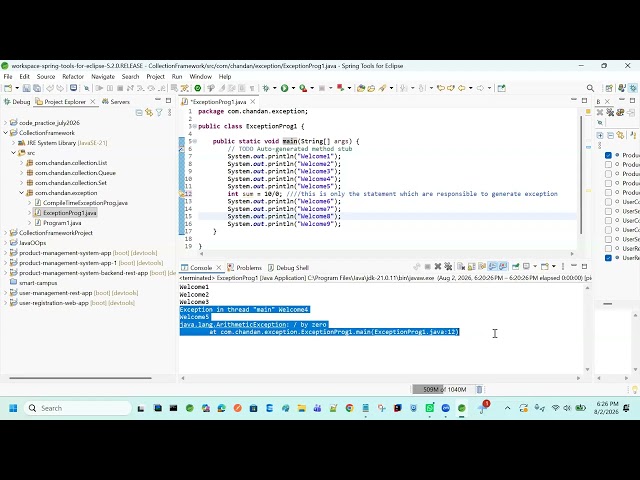The height and width of the screenshot is (480, 640).
Task: Check the third Produ item checkbox
Action: pos(608,174)
